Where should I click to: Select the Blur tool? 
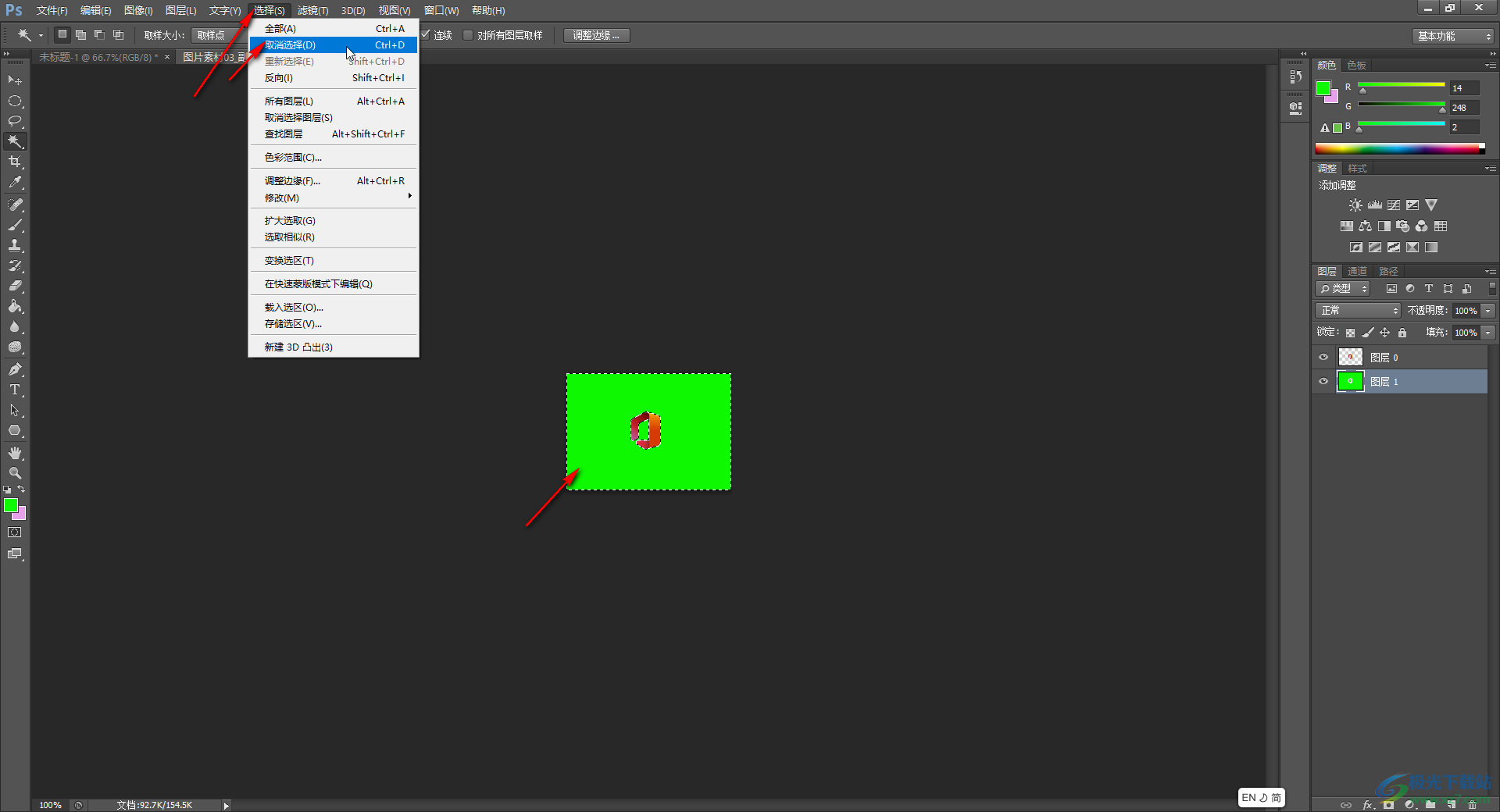pyautogui.click(x=15, y=326)
